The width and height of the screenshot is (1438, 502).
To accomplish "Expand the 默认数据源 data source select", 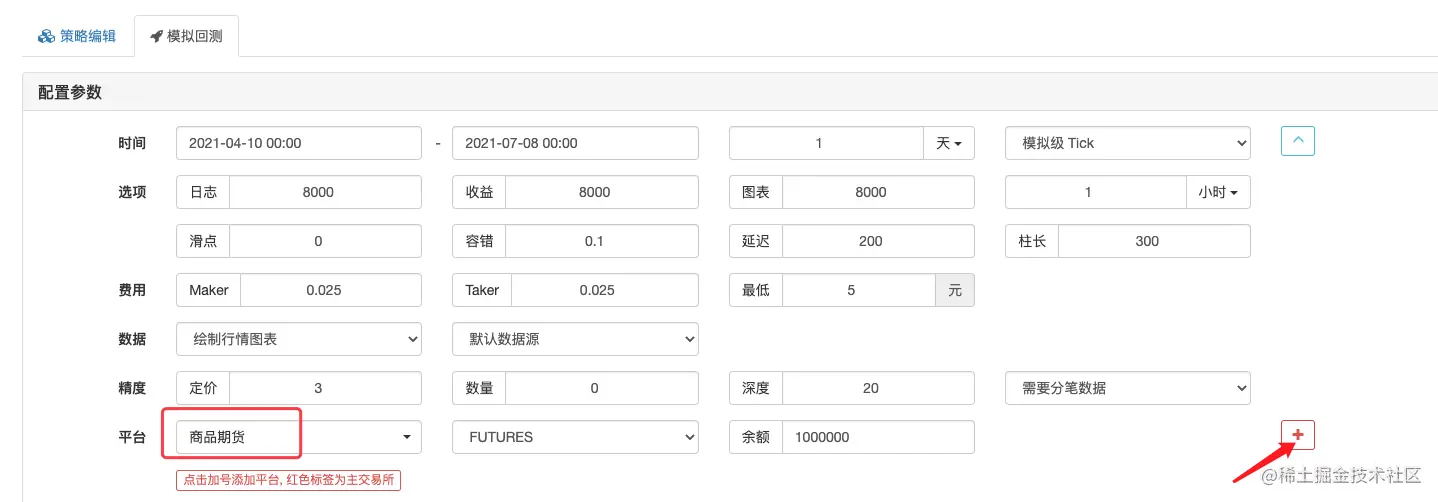I will (575, 339).
